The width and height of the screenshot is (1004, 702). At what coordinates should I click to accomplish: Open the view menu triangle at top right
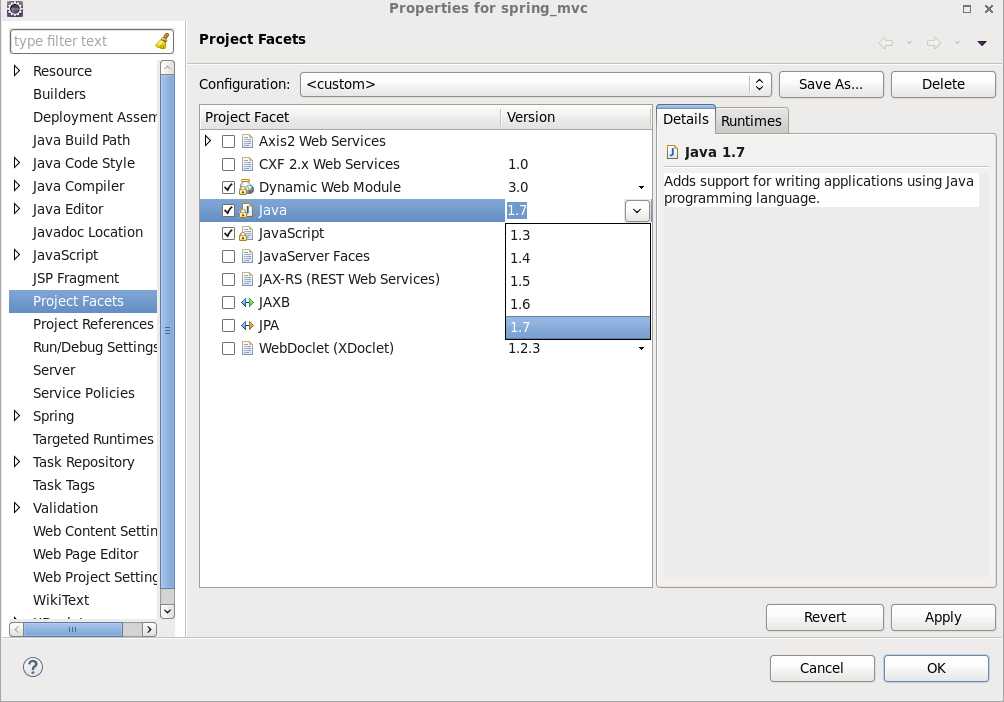[x=982, y=44]
